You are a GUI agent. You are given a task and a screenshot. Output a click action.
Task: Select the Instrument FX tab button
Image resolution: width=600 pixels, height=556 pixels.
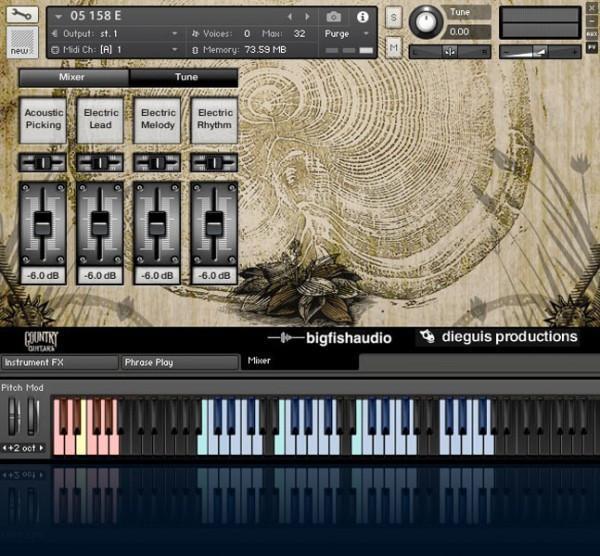pos(59,362)
